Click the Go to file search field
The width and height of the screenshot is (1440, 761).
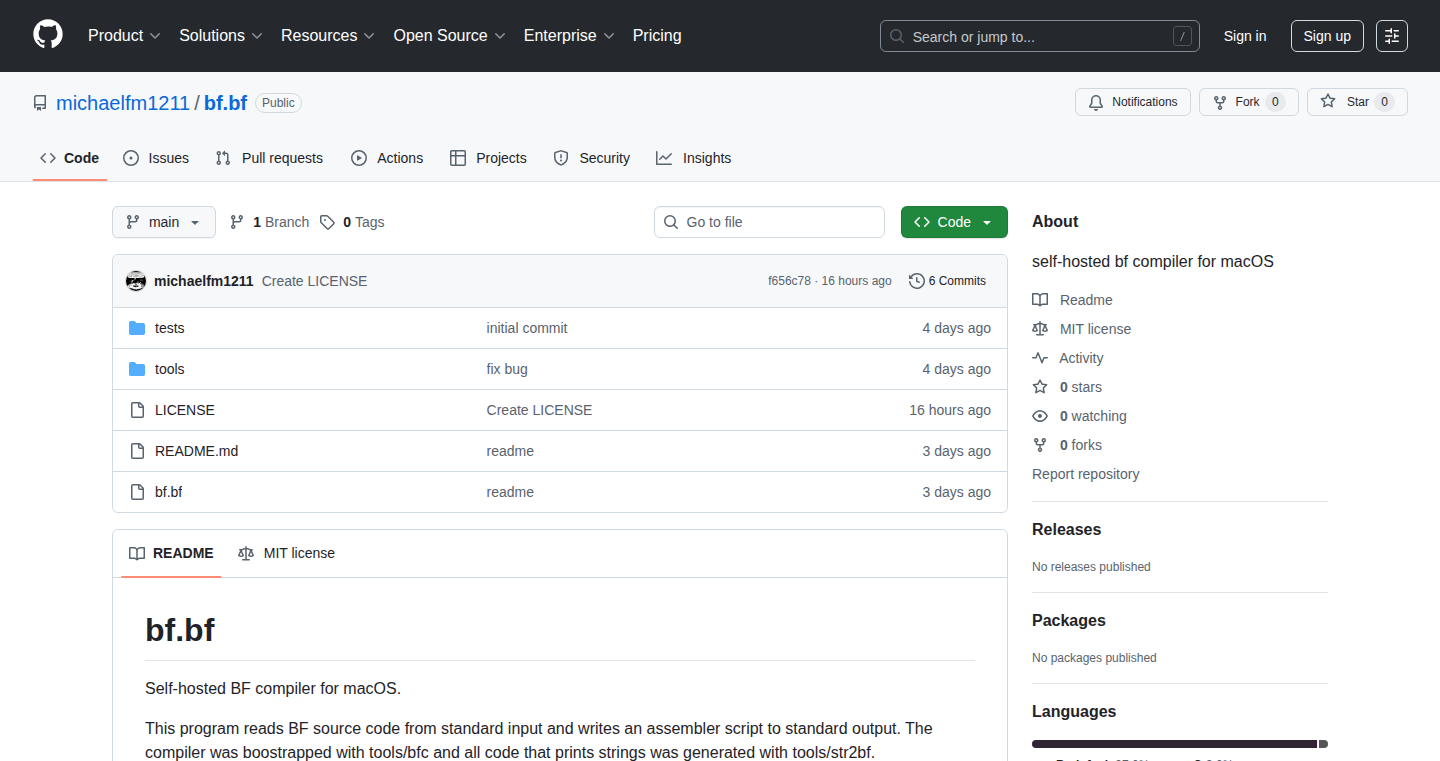pos(770,222)
